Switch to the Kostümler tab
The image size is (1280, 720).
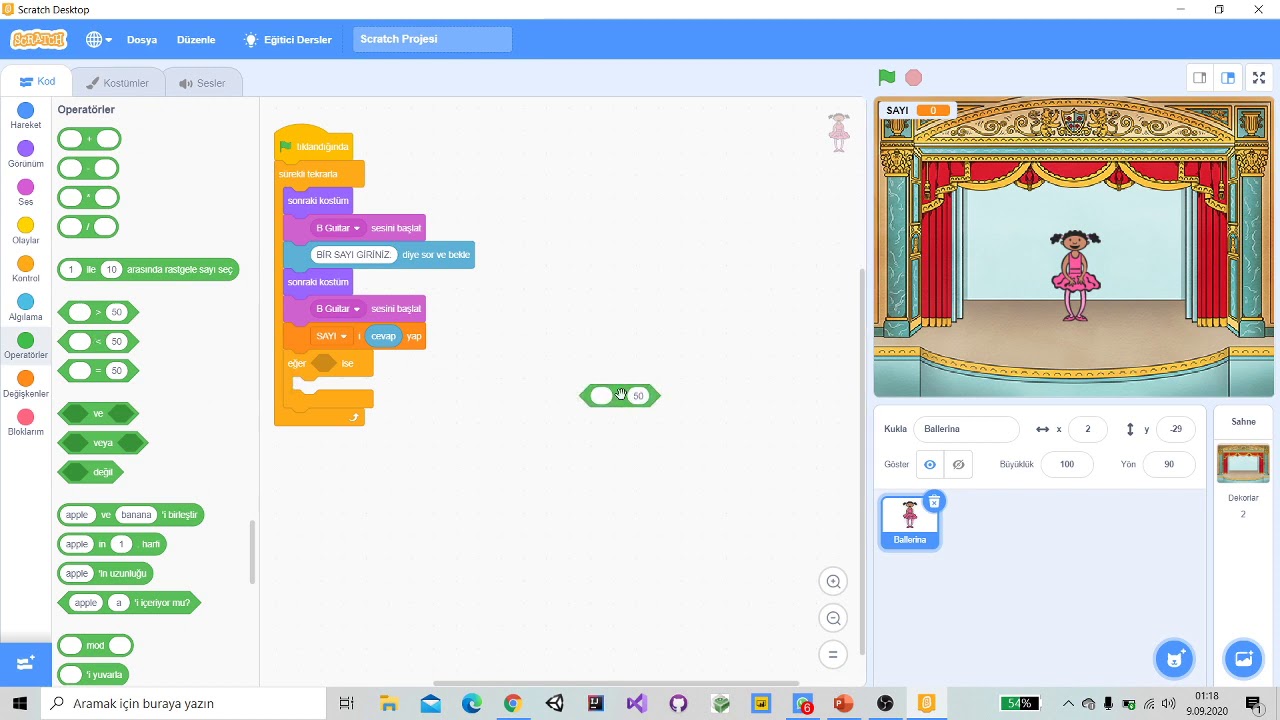tap(118, 83)
